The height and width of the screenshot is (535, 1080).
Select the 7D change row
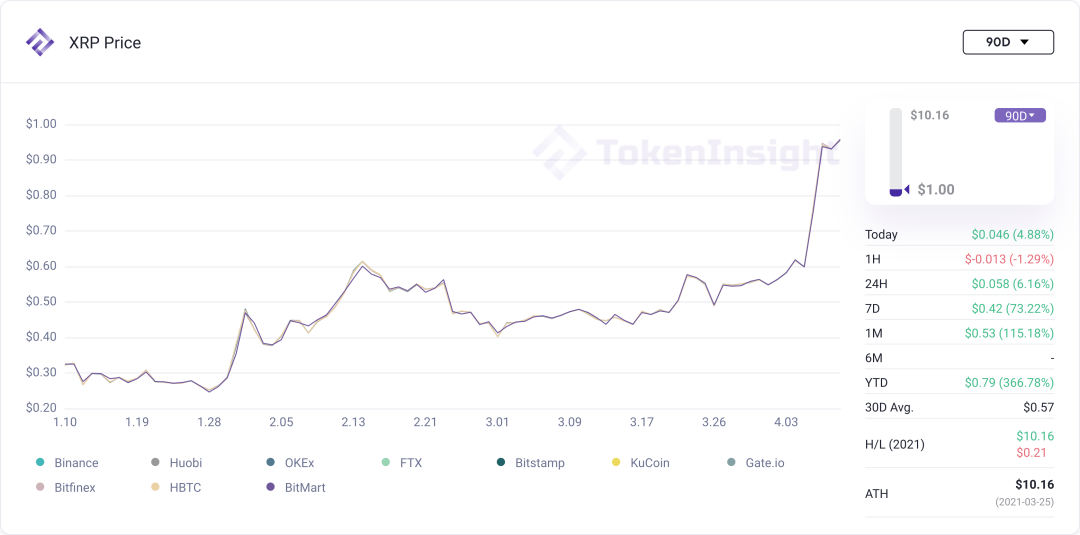click(x=958, y=308)
